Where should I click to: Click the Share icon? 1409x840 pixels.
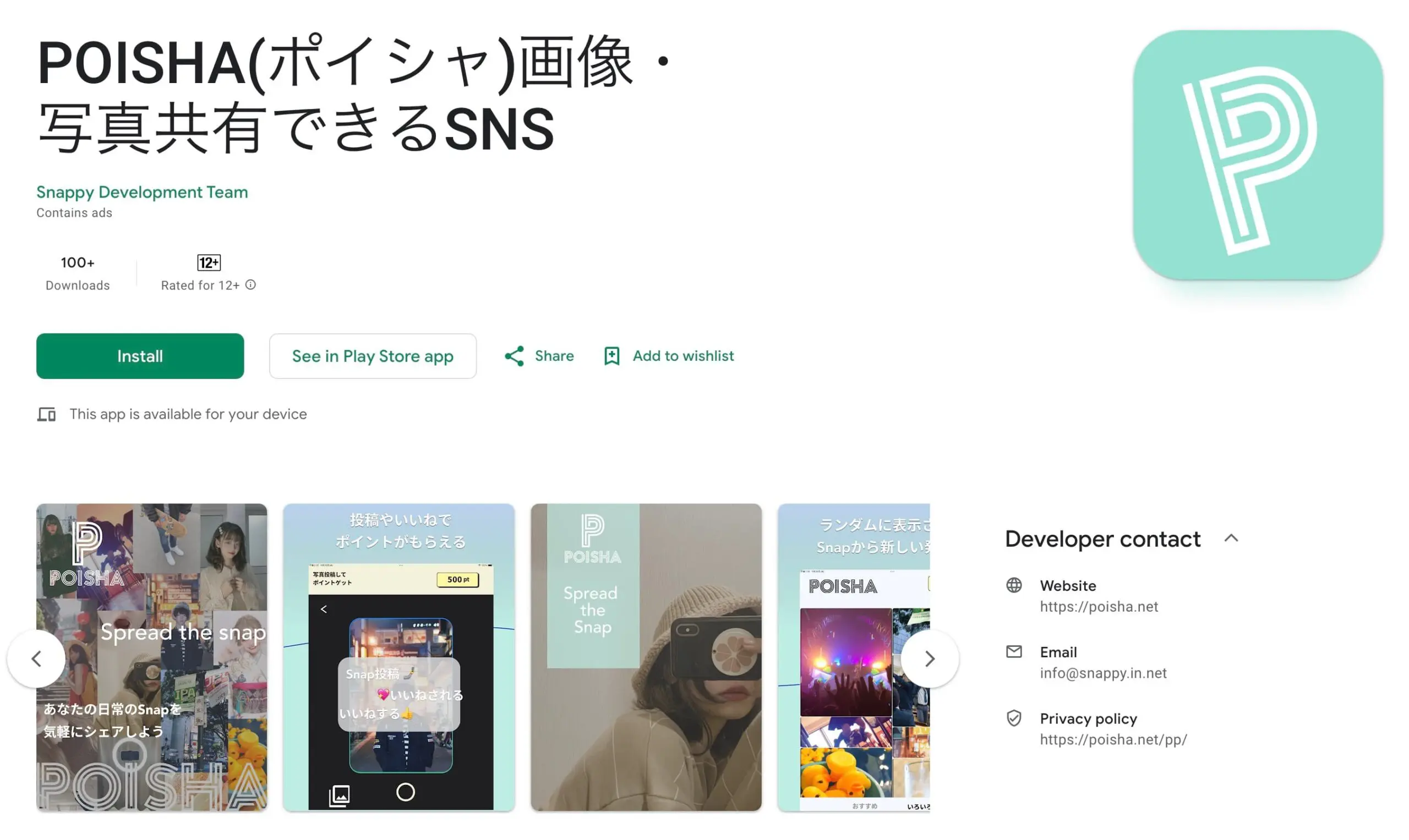(x=514, y=355)
